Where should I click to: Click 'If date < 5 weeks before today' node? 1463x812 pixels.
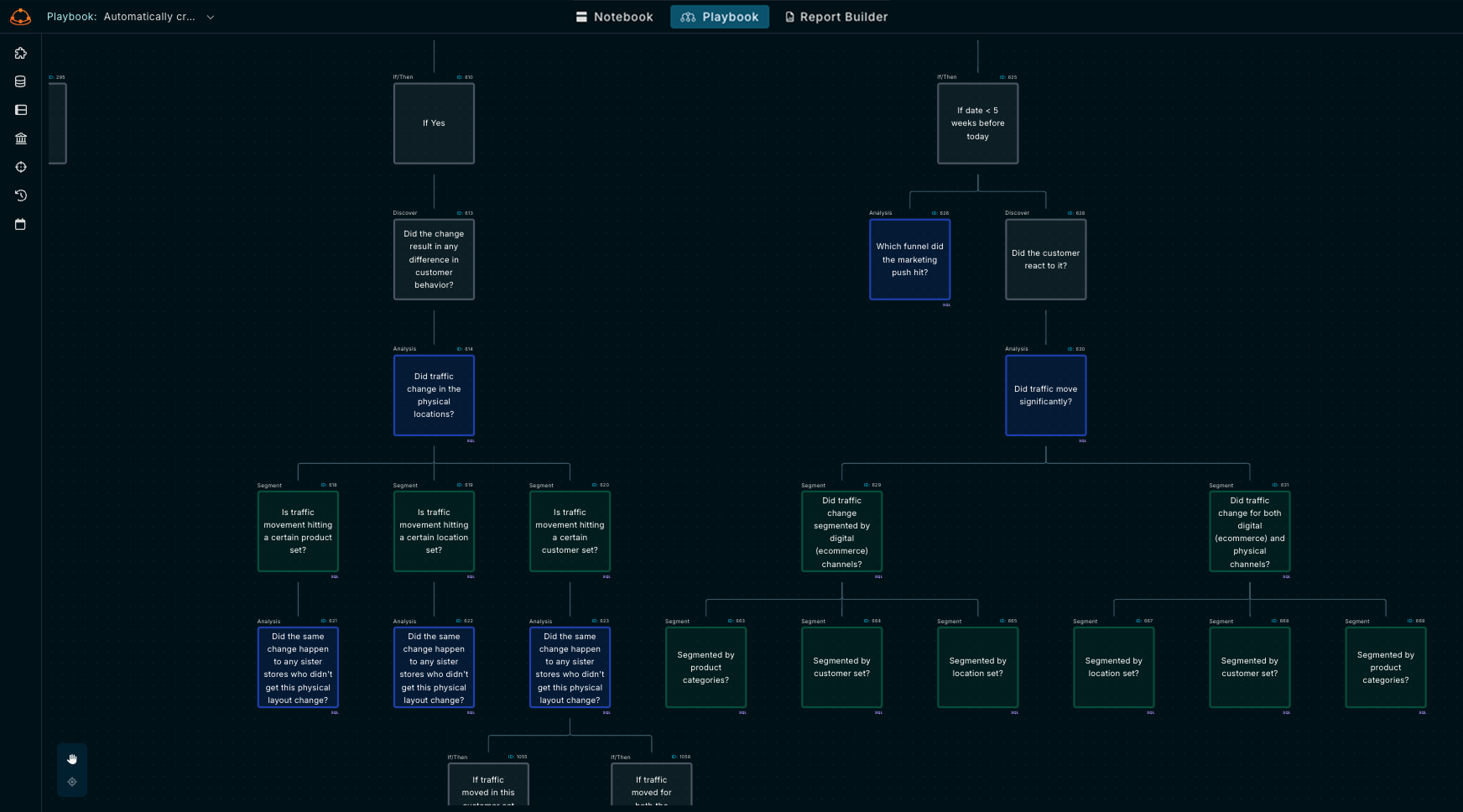977,123
